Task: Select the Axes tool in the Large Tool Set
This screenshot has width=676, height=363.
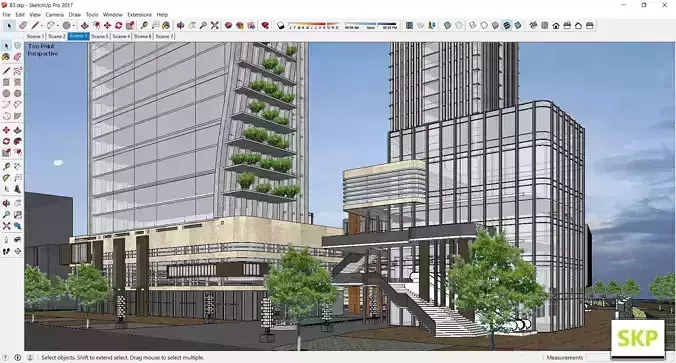Action: click(x=6, y=188)
